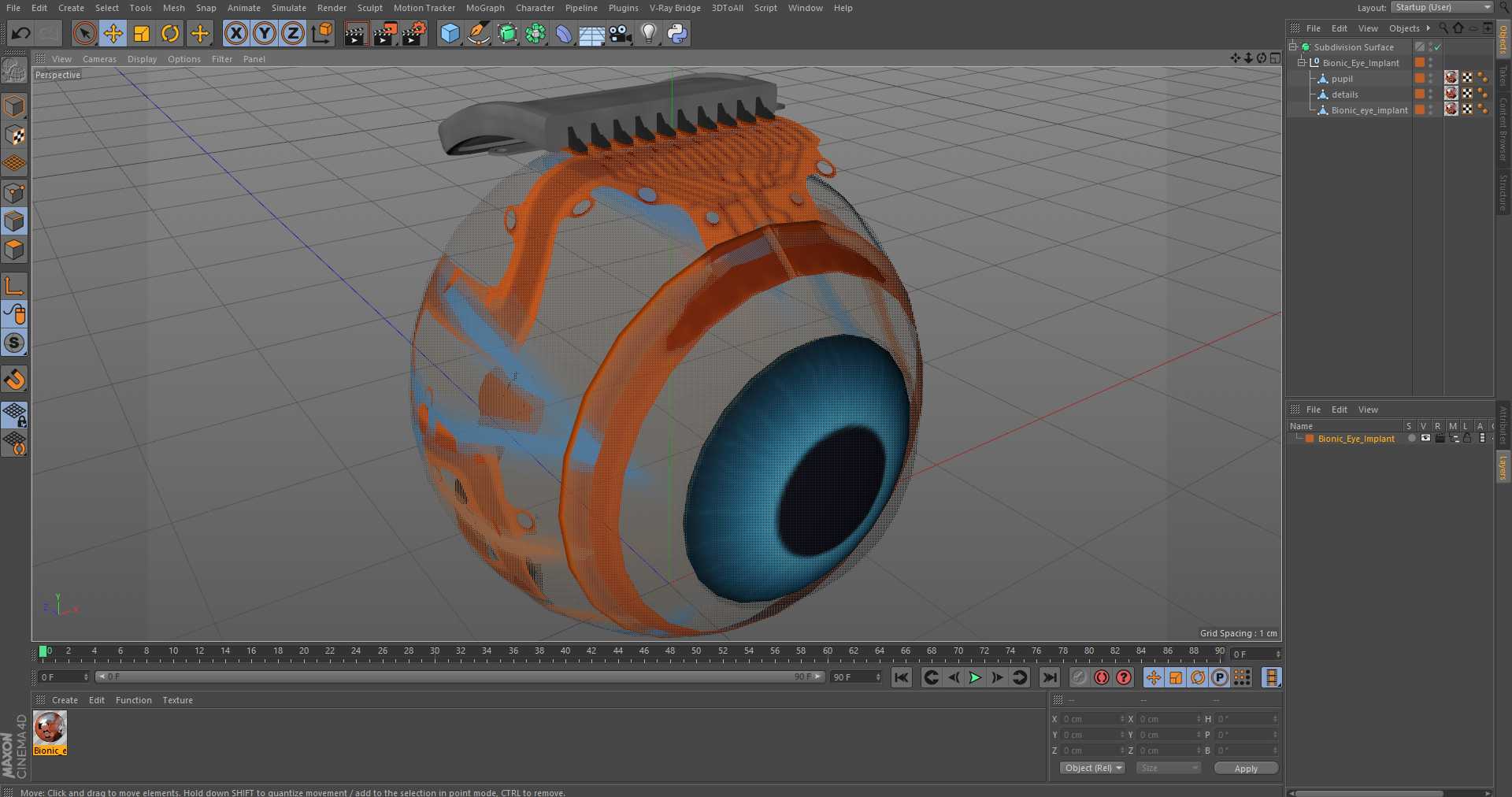Select the pupil object
Image resolution: width=1512 pixels, height=797 pixels.
pyautogui.click(x=1342, y=79)
